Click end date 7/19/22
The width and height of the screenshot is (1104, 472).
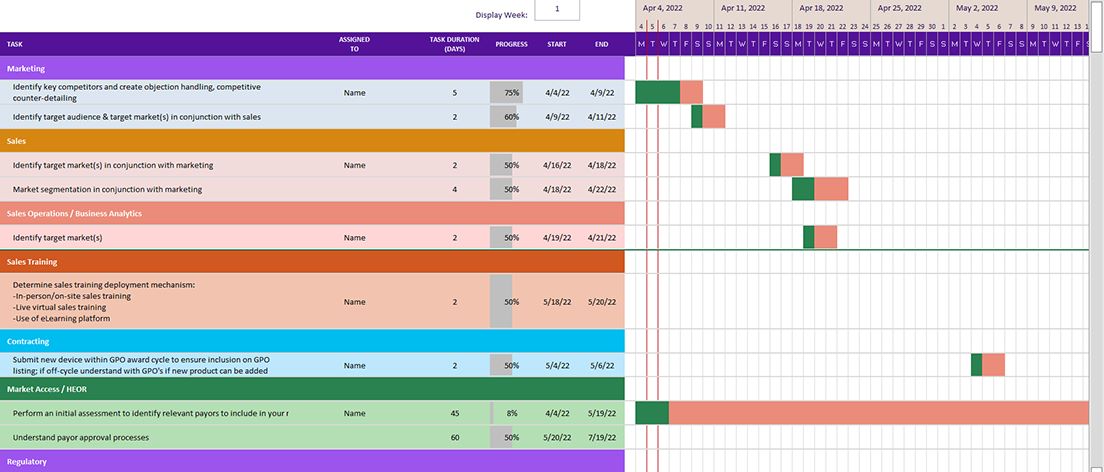[x=601, y=437]
